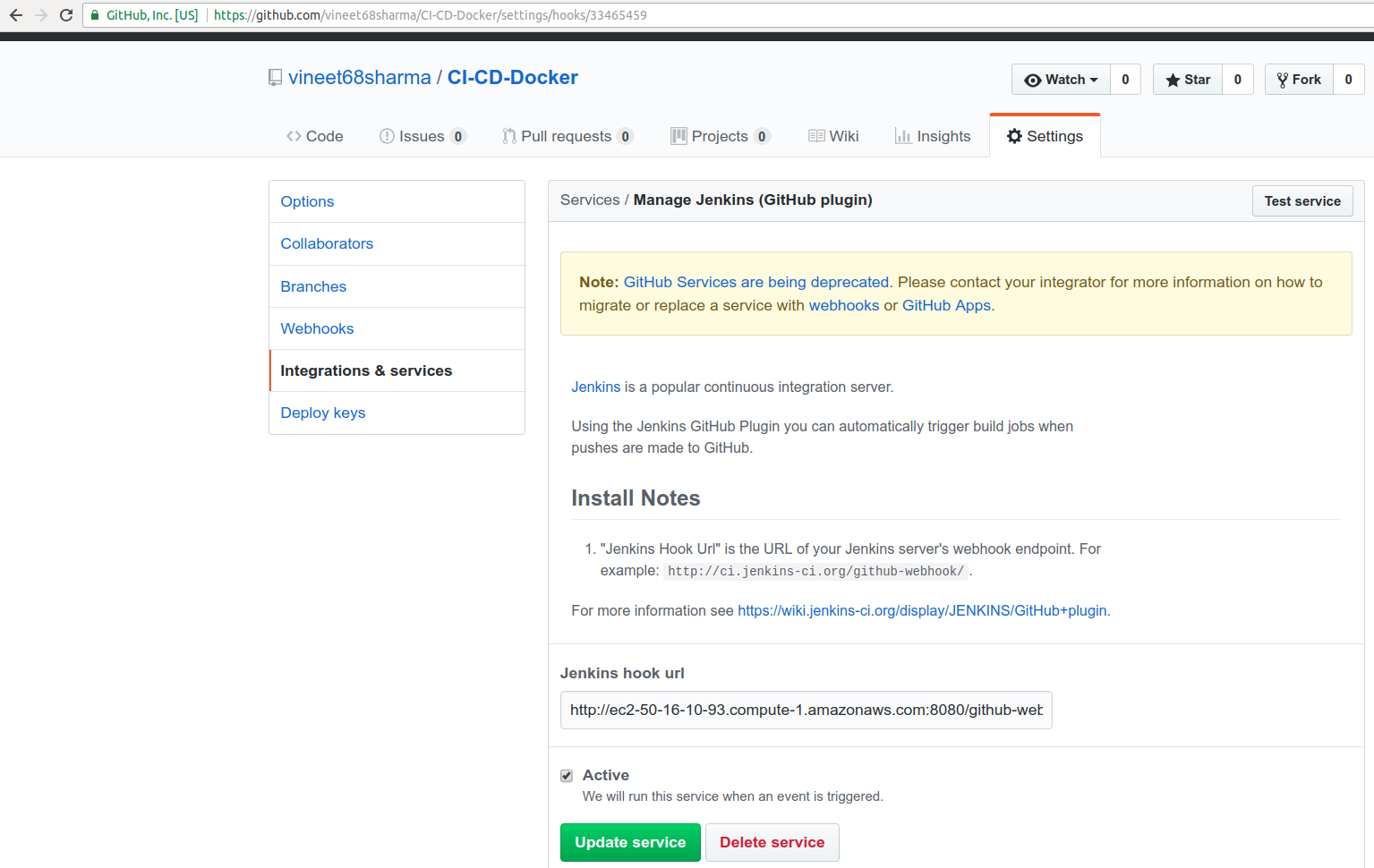Open Options in settings sidebar
The height and width of the screenshot is (868, 1374).
(x=397, y=201)
